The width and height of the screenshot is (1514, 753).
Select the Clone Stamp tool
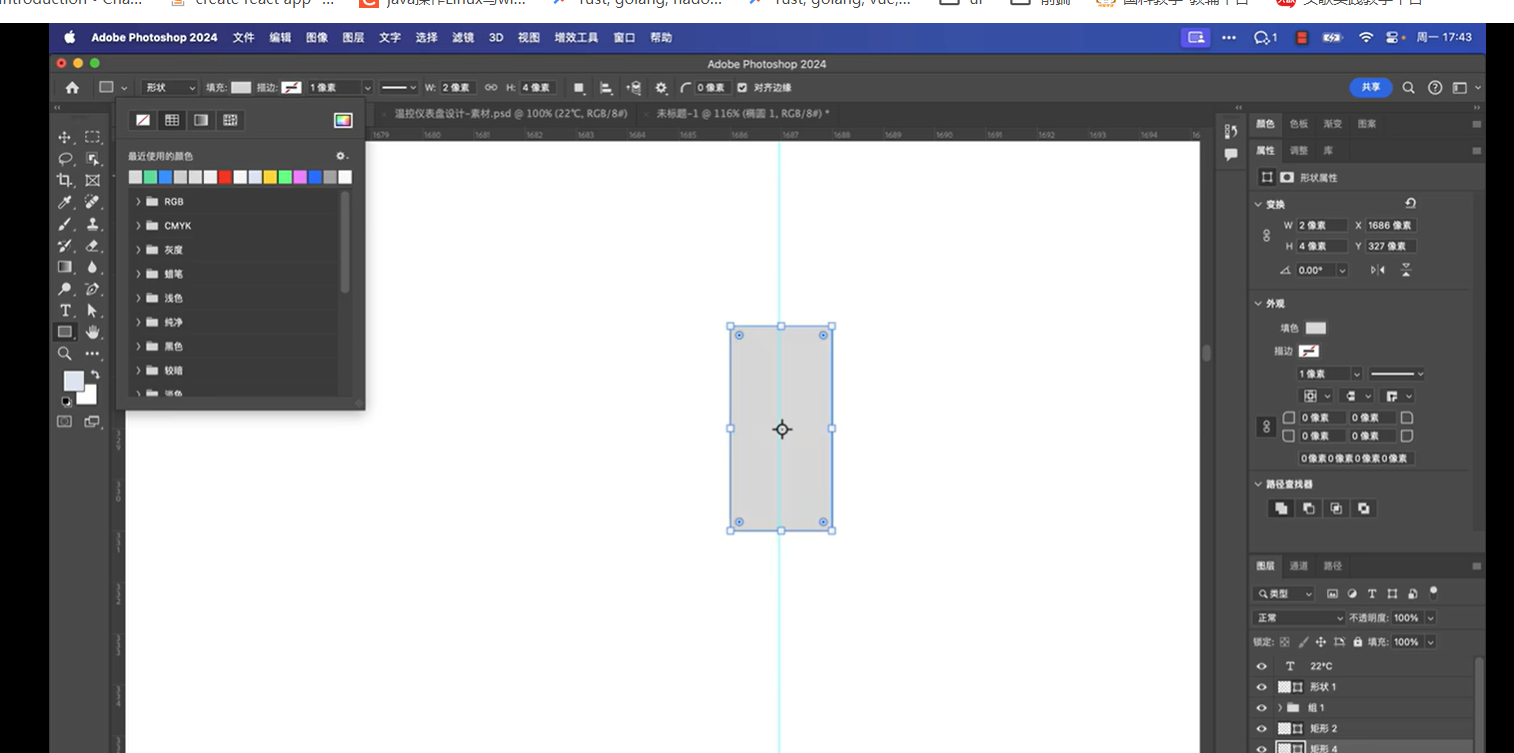click(x=93, y=225)
